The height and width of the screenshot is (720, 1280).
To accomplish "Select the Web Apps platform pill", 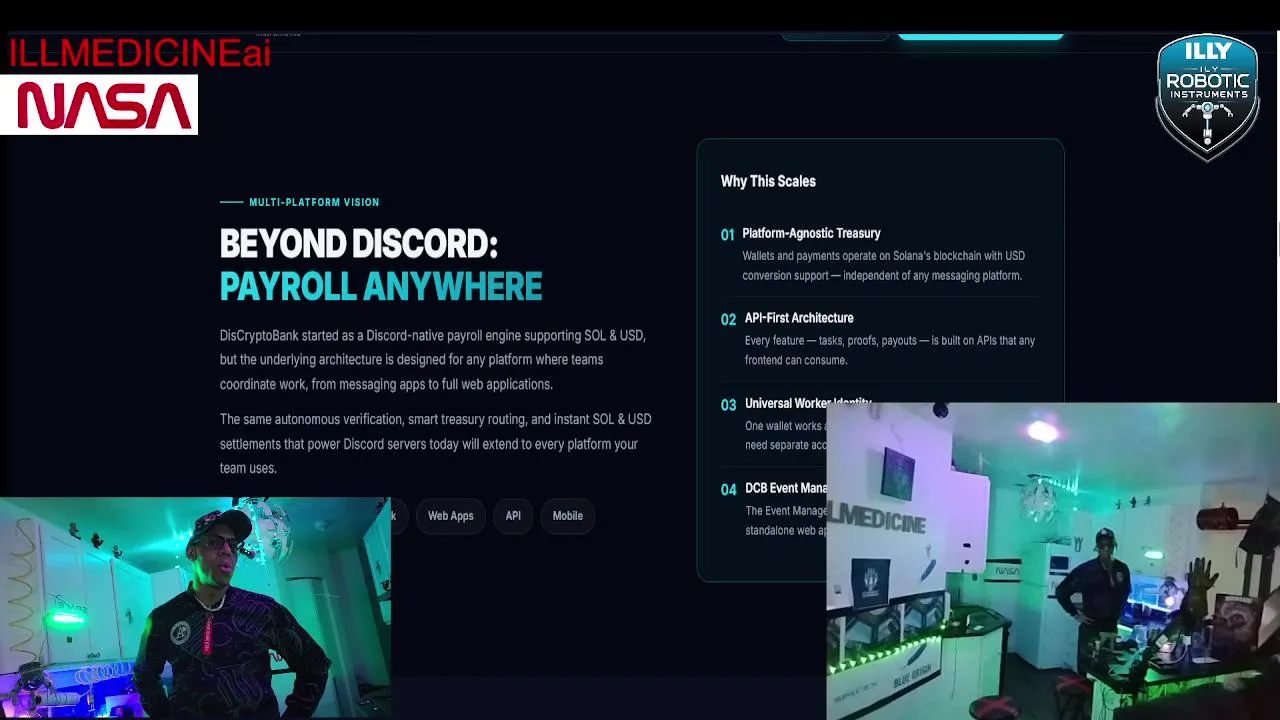I will click(x=450, y=516).
